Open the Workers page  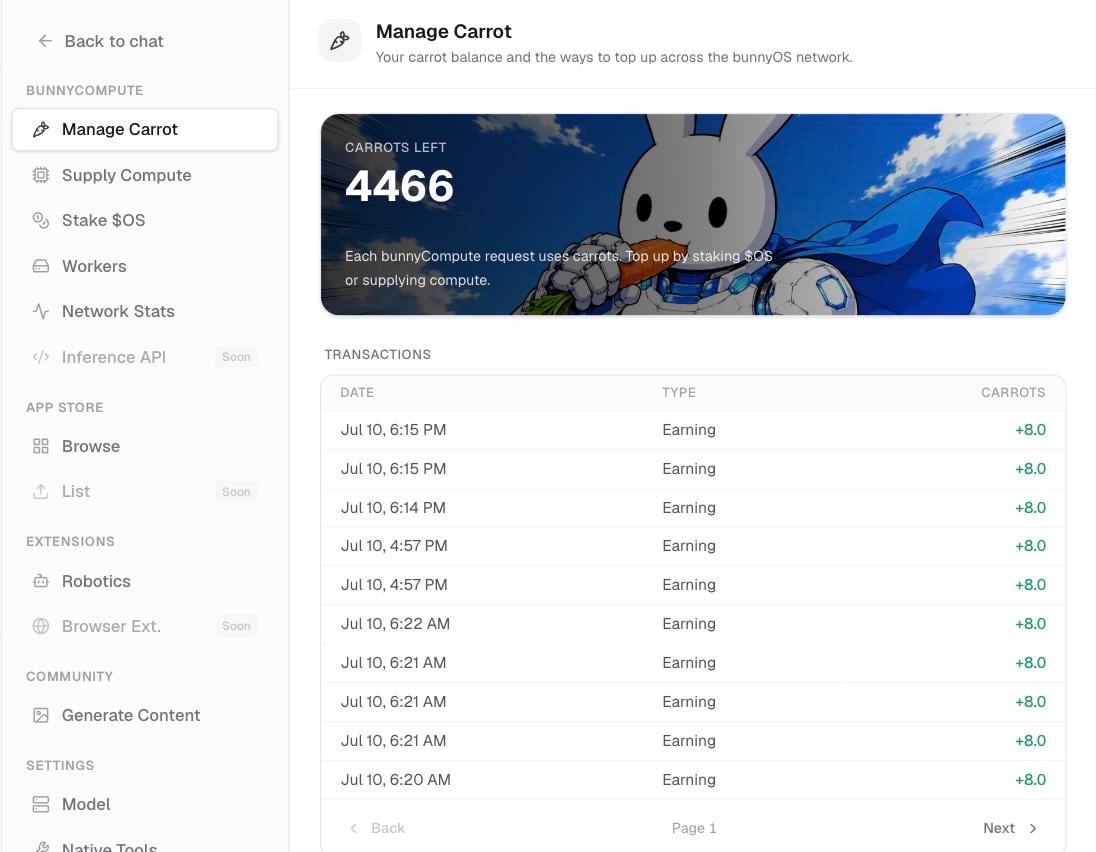point(145,266)
